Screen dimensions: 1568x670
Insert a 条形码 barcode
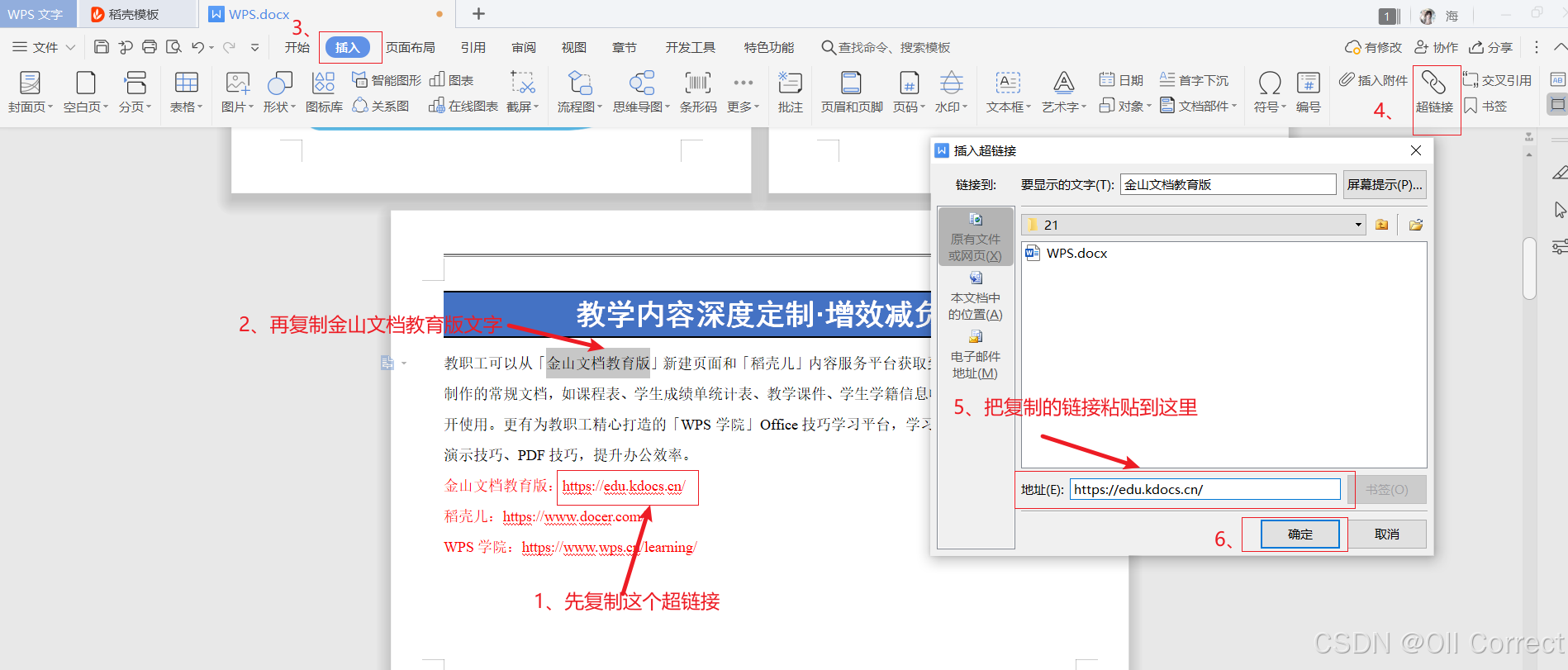pyautogui.click(x=698, y=92)
